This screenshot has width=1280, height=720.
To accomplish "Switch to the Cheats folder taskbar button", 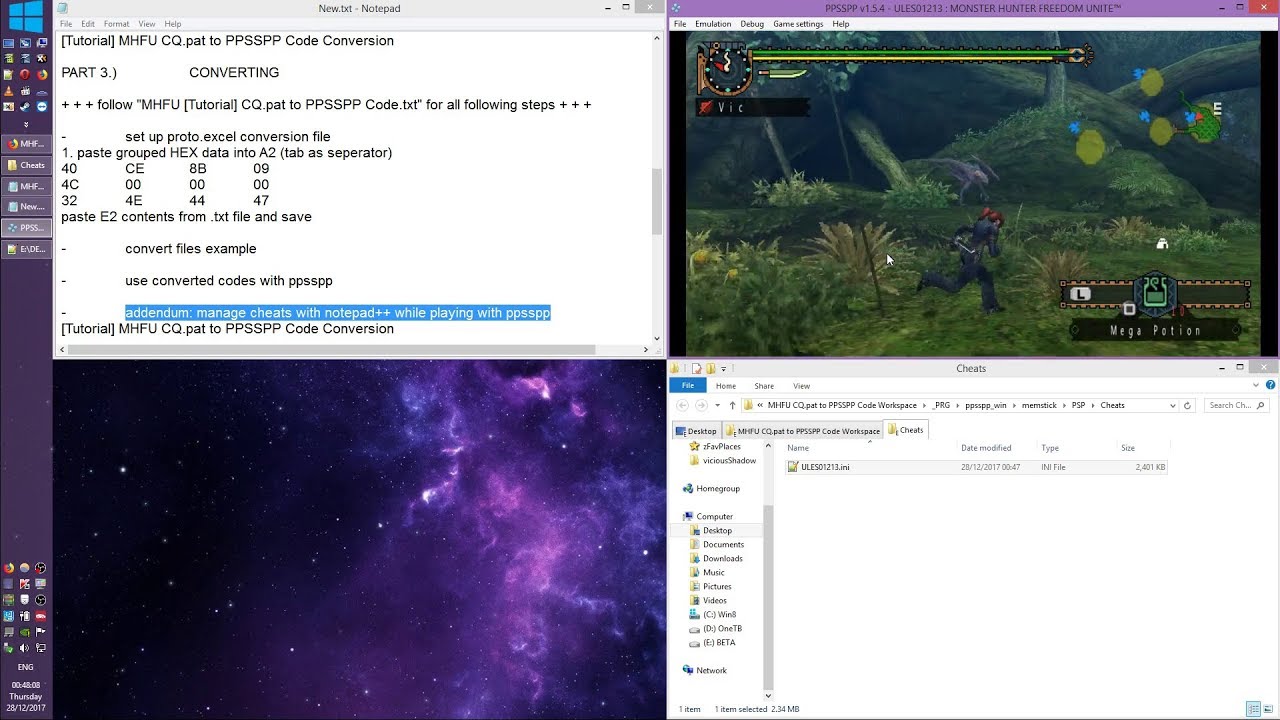I will click(x=26, y=165).
